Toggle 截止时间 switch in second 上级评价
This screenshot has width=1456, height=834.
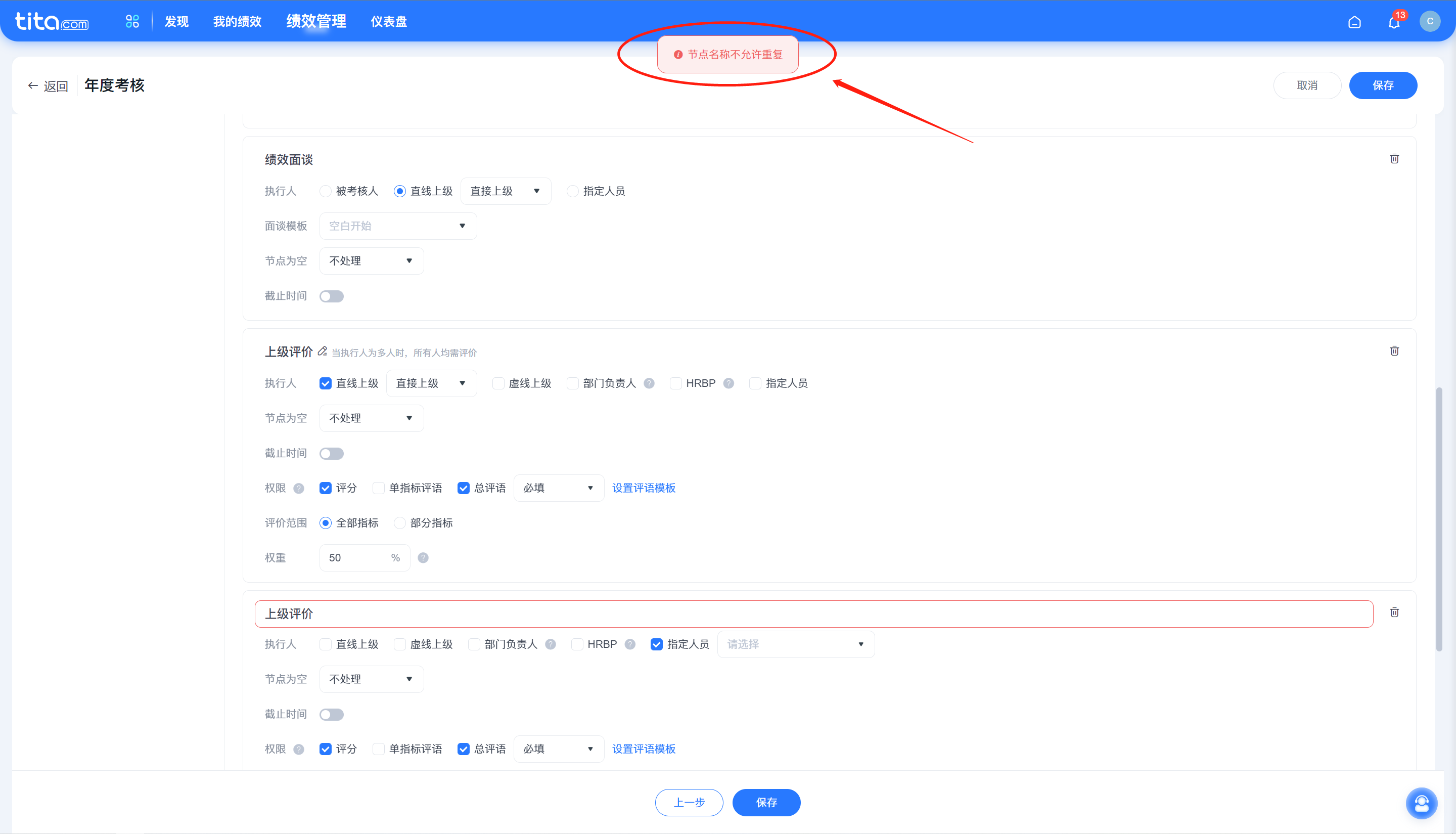332,714
